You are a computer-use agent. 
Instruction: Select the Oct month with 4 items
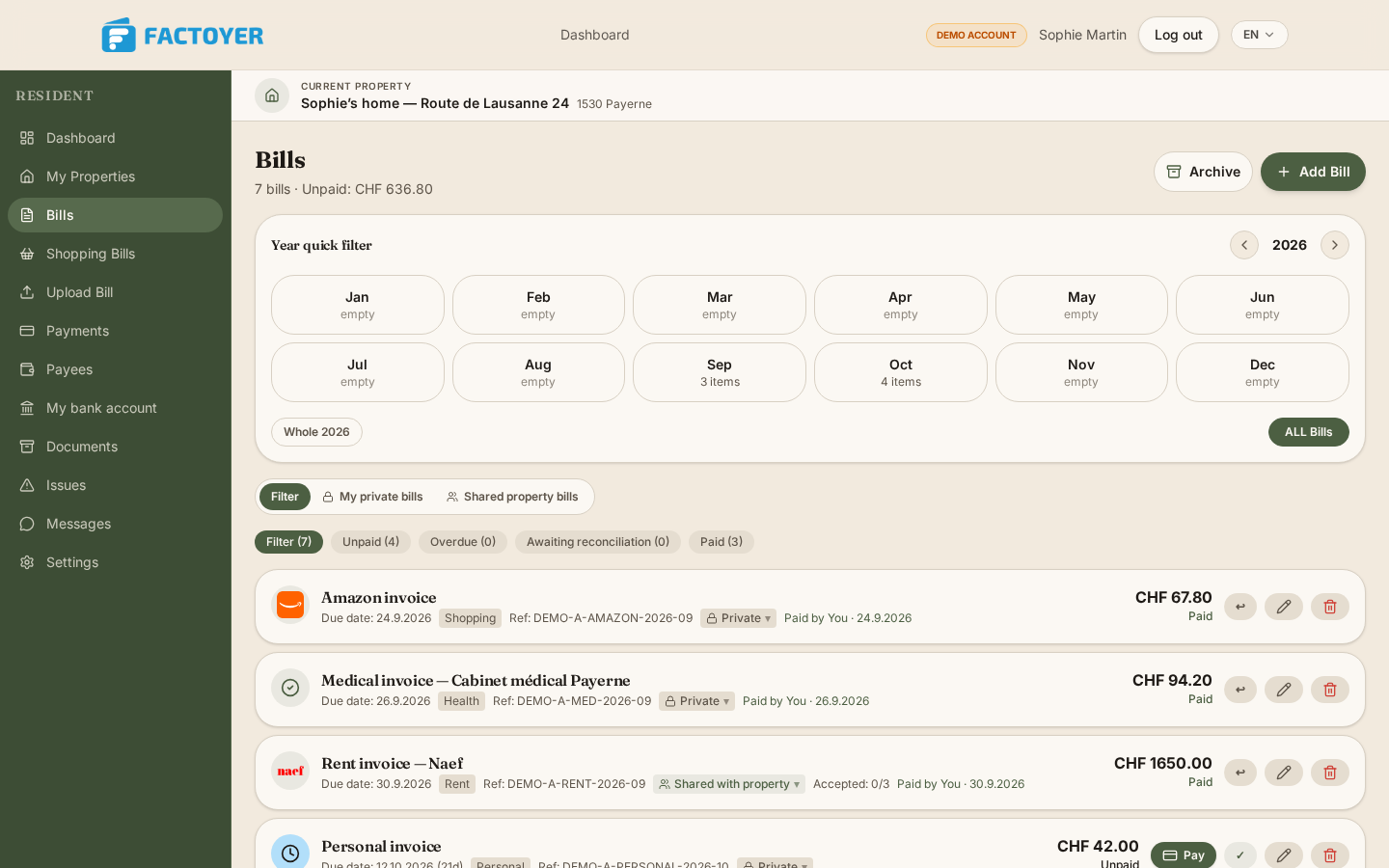click(x=901, y=372)
